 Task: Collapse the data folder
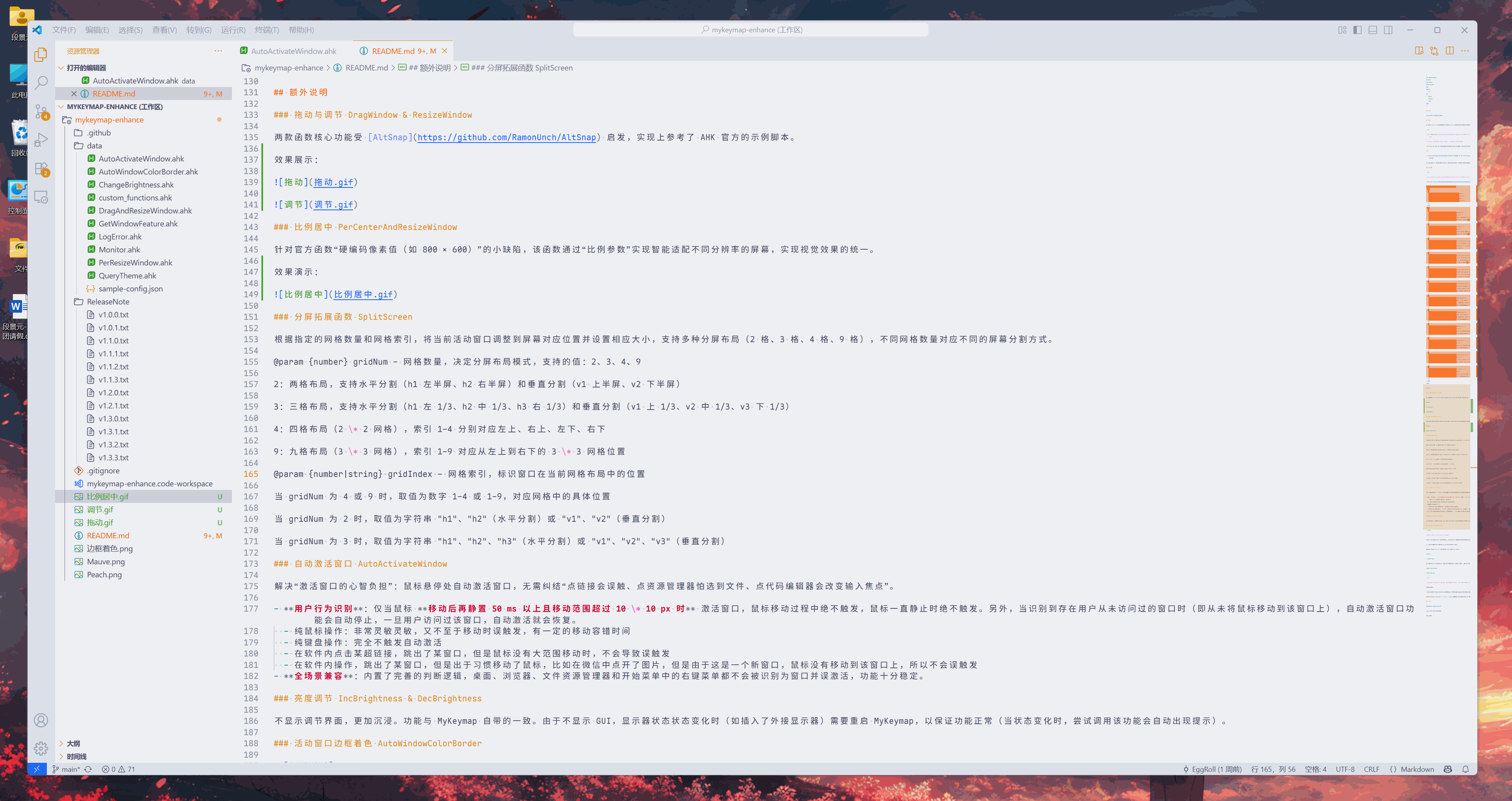(x=94, y=146)
